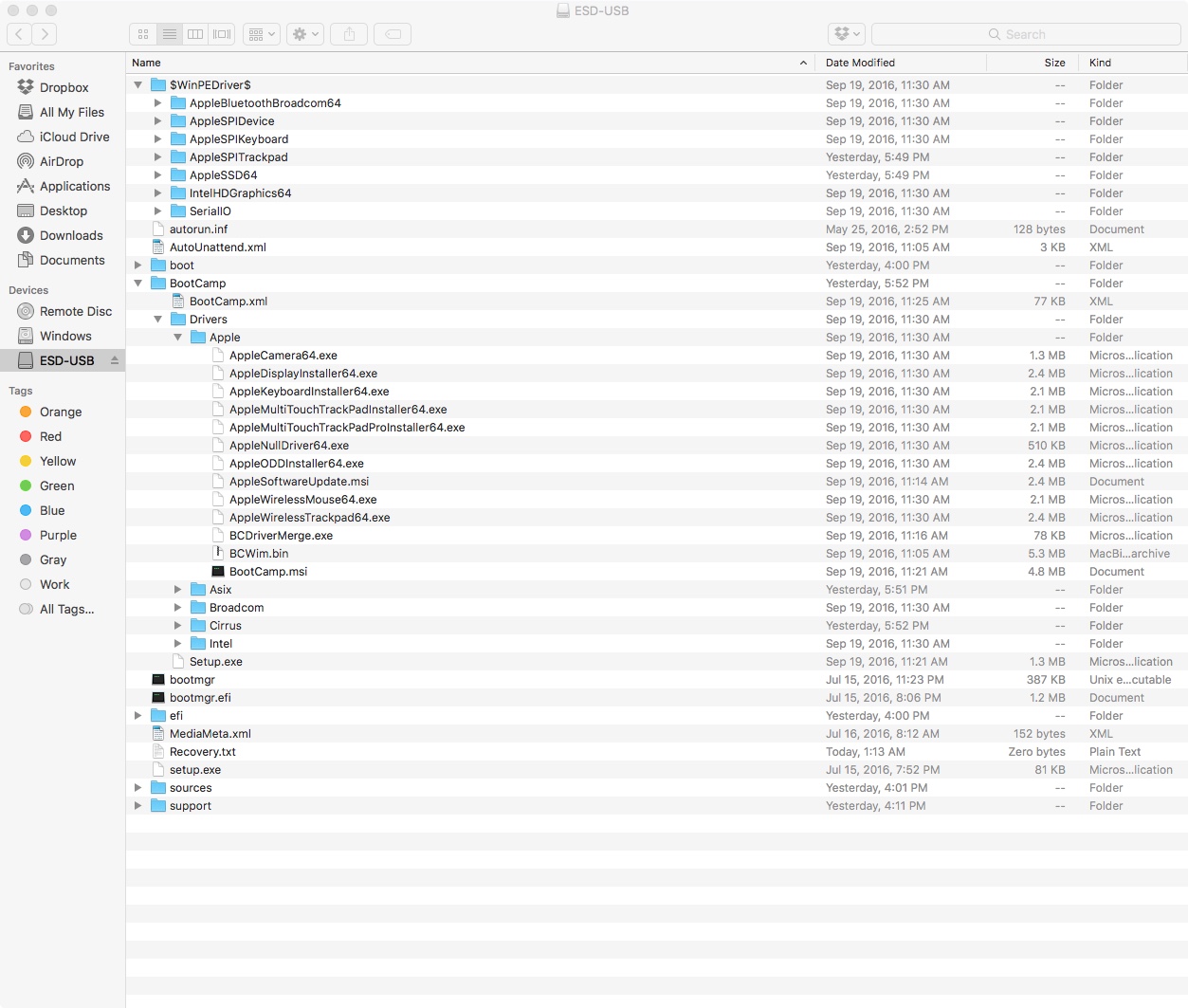The width and height of the screenshot is (1188, 1008).
Task: Sort by the Kind column
Action: pyautogui.click(x=1132, y=63)
